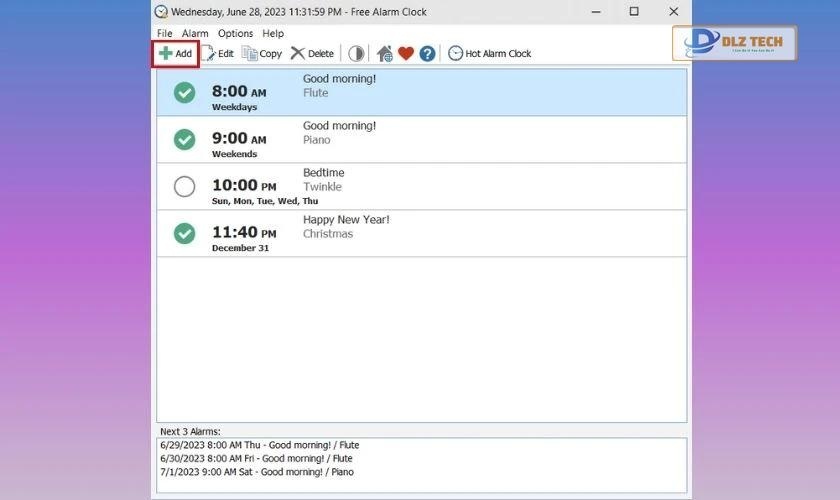Open the Alarm menu
840x500 pixels.
coord(195,33)
